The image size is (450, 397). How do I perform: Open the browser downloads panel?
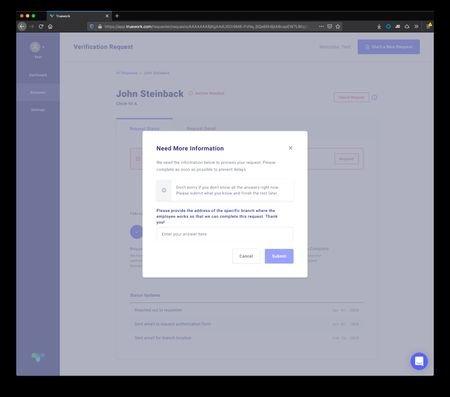pyautogui.click(x=379, y=26)
